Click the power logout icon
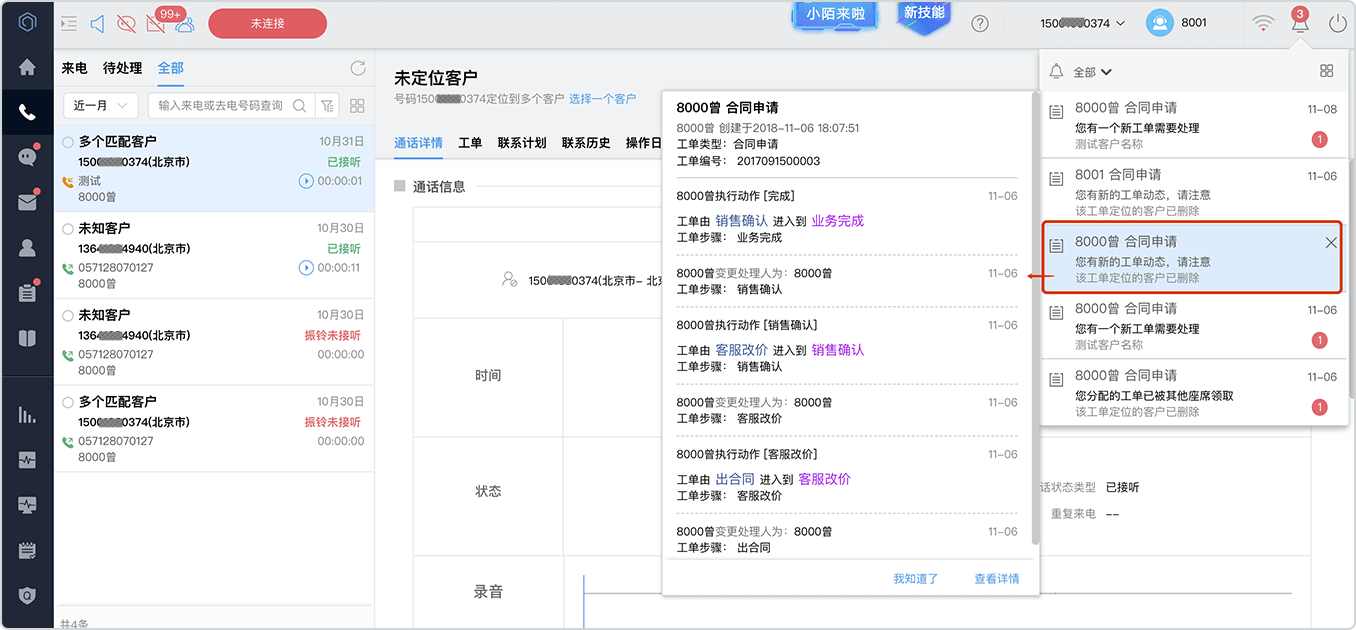The image size is (1356, 630). [1338, 23]
